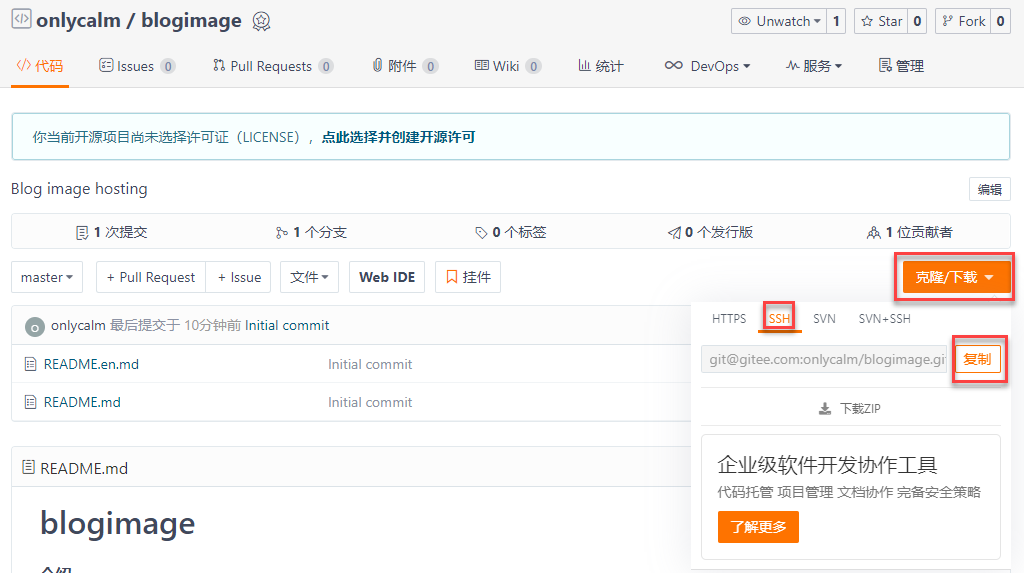This screenshot has height=573, width=1024.
Task: Click the 管理 settings icon
Action: coord(885,65)
